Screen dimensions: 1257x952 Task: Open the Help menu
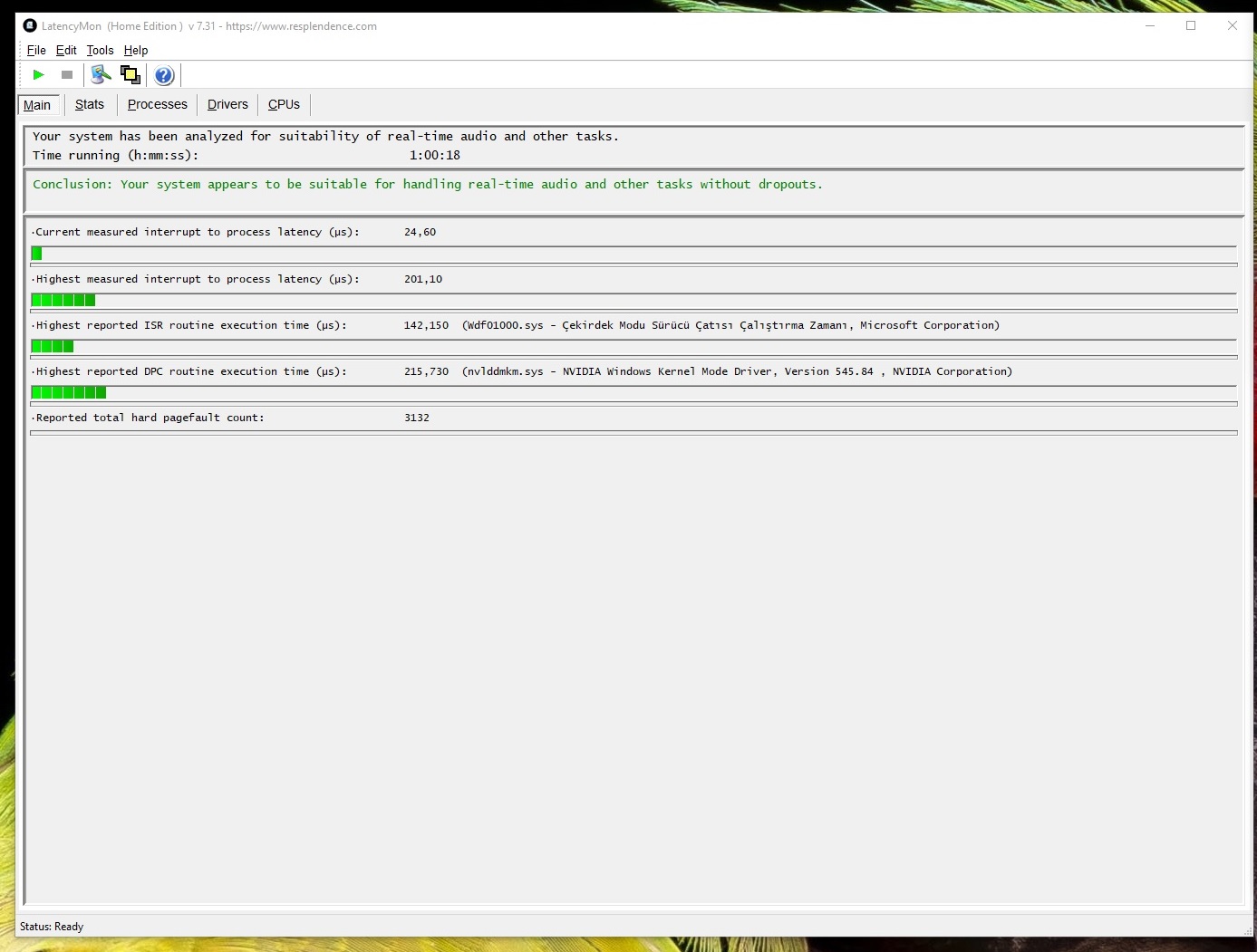coord(136,51)
